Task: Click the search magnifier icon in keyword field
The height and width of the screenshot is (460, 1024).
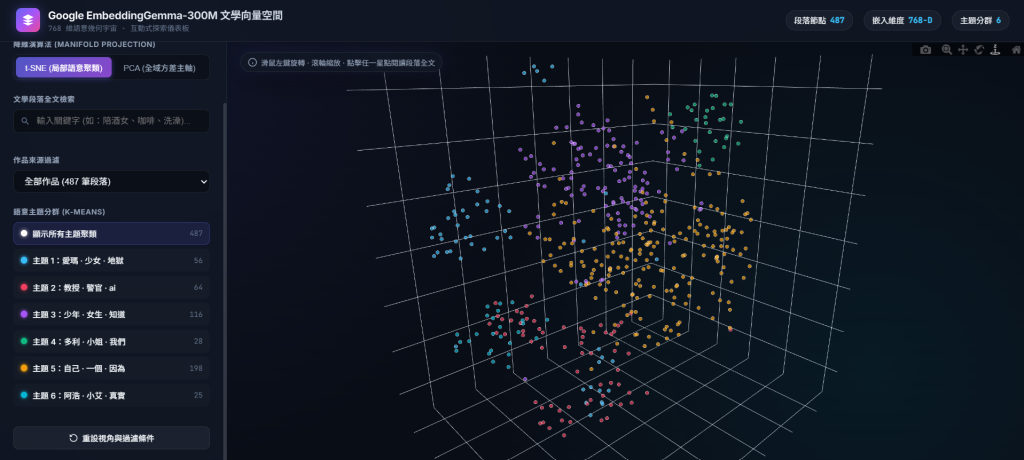Action: (x=25, y=121)
